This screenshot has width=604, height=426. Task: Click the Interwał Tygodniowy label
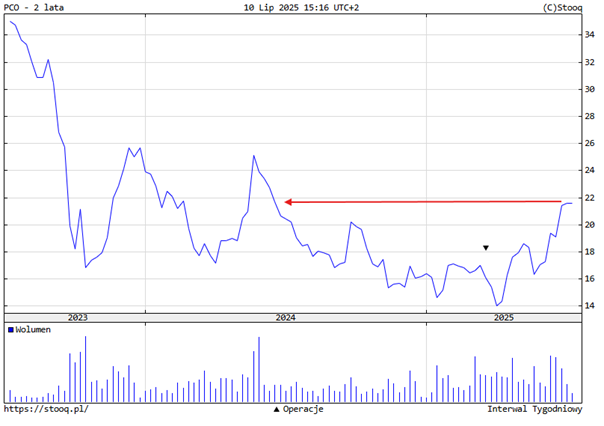click(534, 409)
